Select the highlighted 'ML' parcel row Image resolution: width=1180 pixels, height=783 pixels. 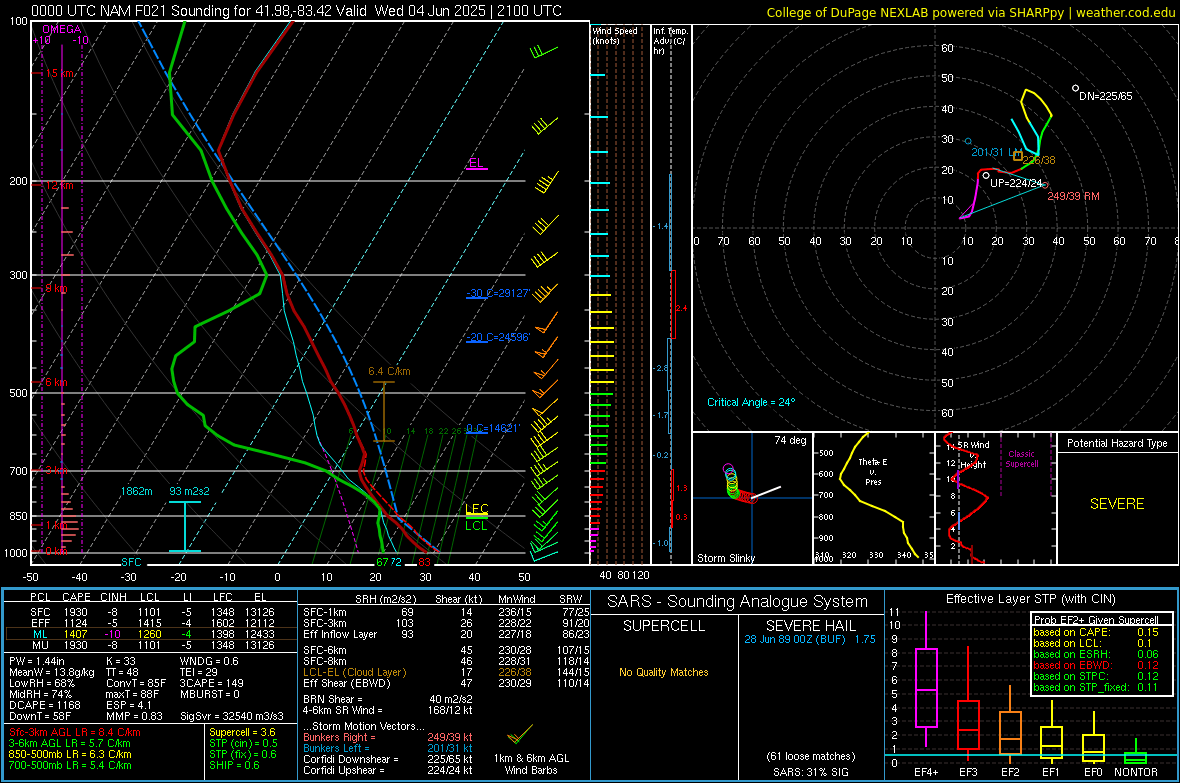[151, 635]
